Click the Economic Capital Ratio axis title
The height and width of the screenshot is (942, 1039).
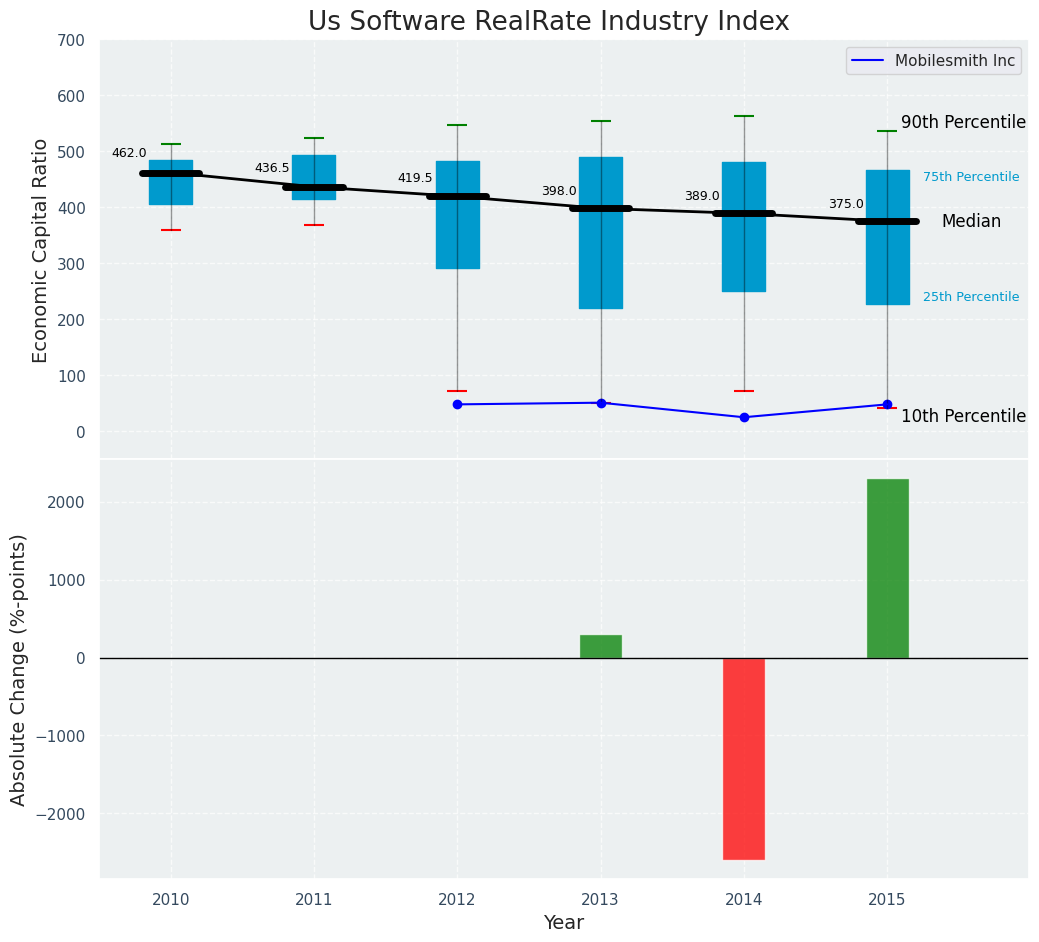[x=41, y=250]
